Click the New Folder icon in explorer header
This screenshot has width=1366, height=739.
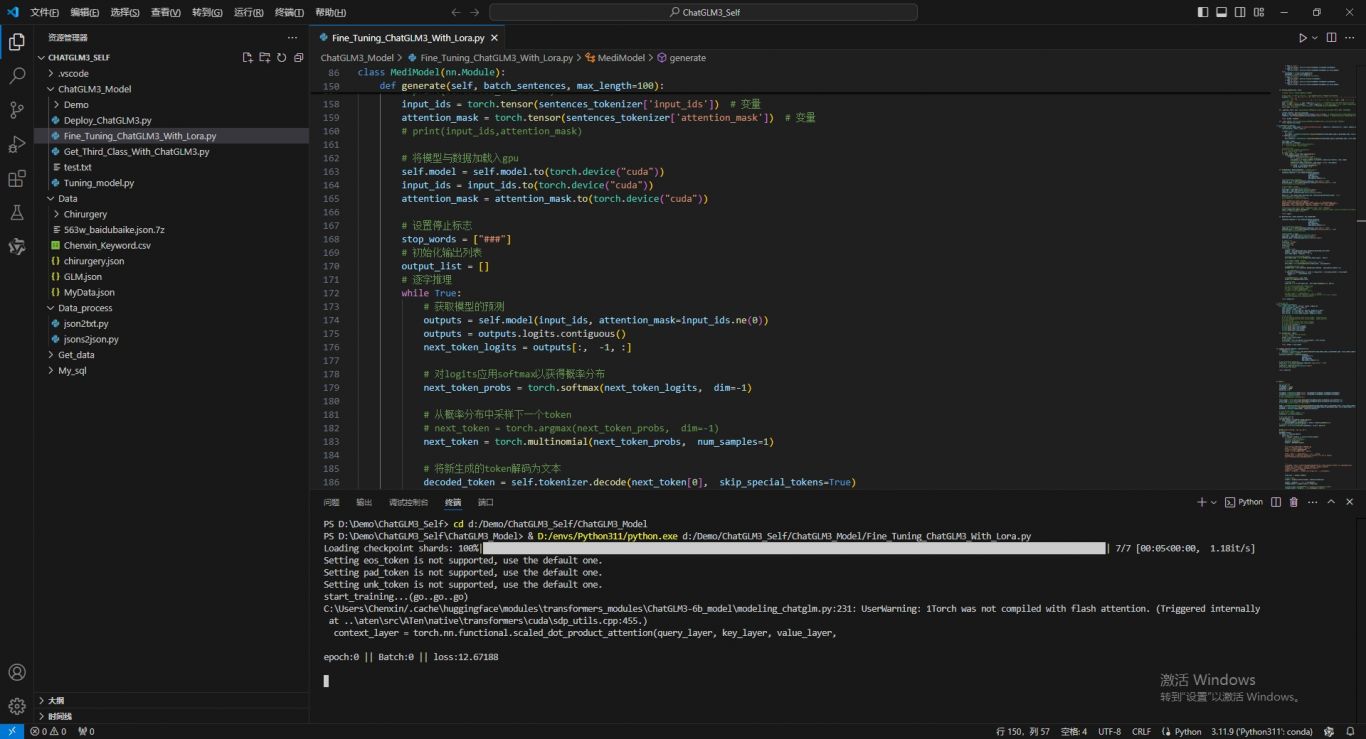point(264,58)
